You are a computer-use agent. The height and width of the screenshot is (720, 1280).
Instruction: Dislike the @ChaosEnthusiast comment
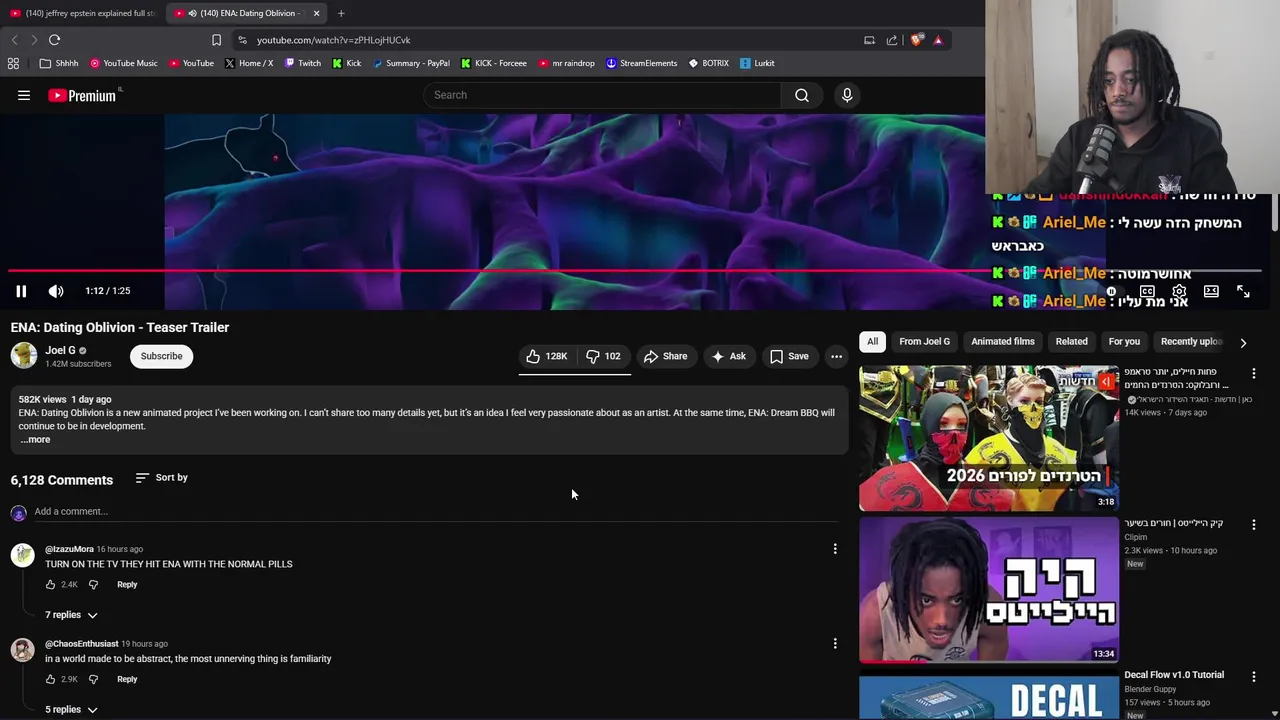pos(93,680)
